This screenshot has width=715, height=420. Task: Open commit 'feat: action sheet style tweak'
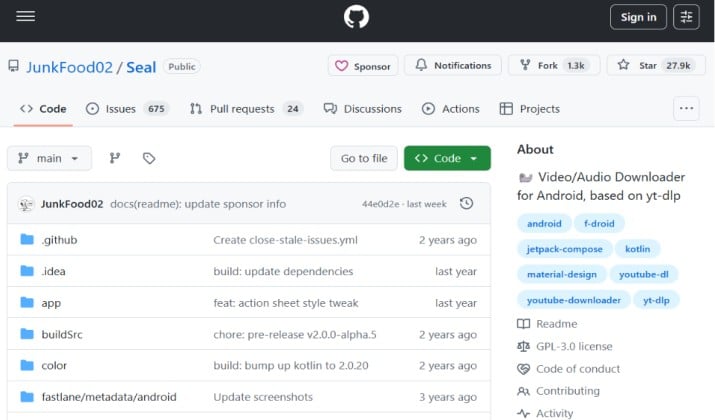point(286,303)
